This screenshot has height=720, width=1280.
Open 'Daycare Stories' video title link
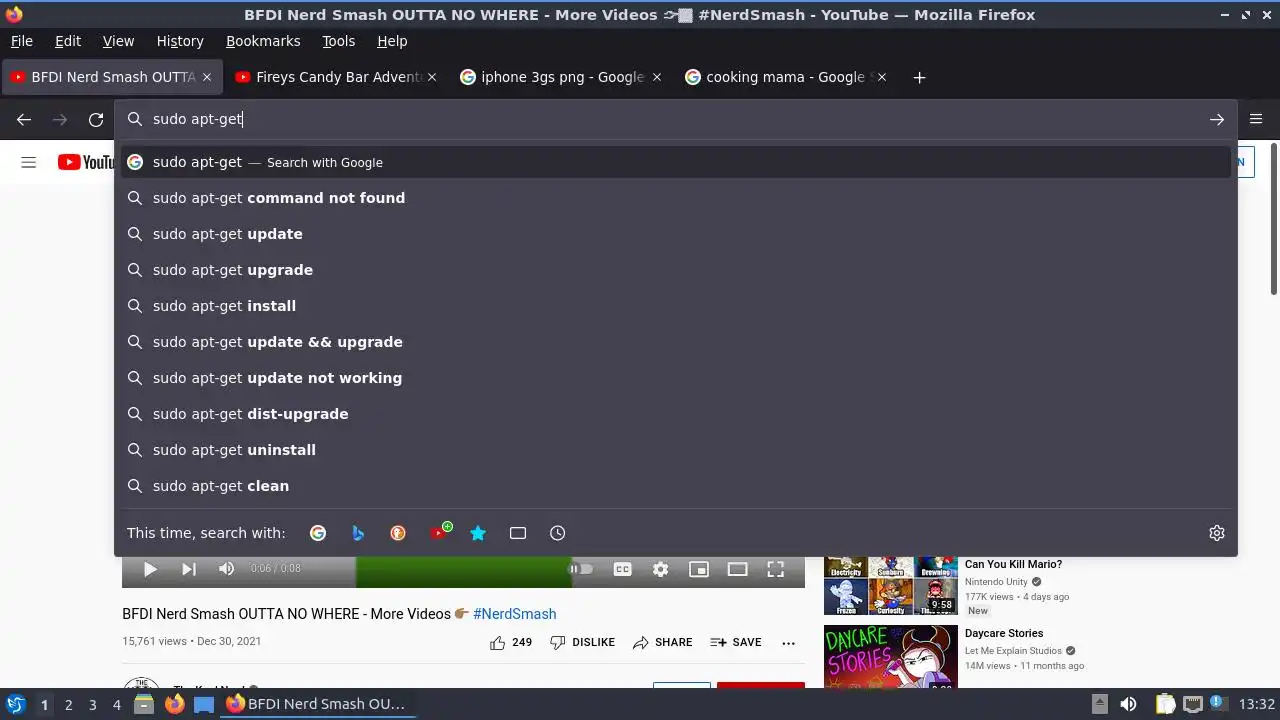point(1004,633)
